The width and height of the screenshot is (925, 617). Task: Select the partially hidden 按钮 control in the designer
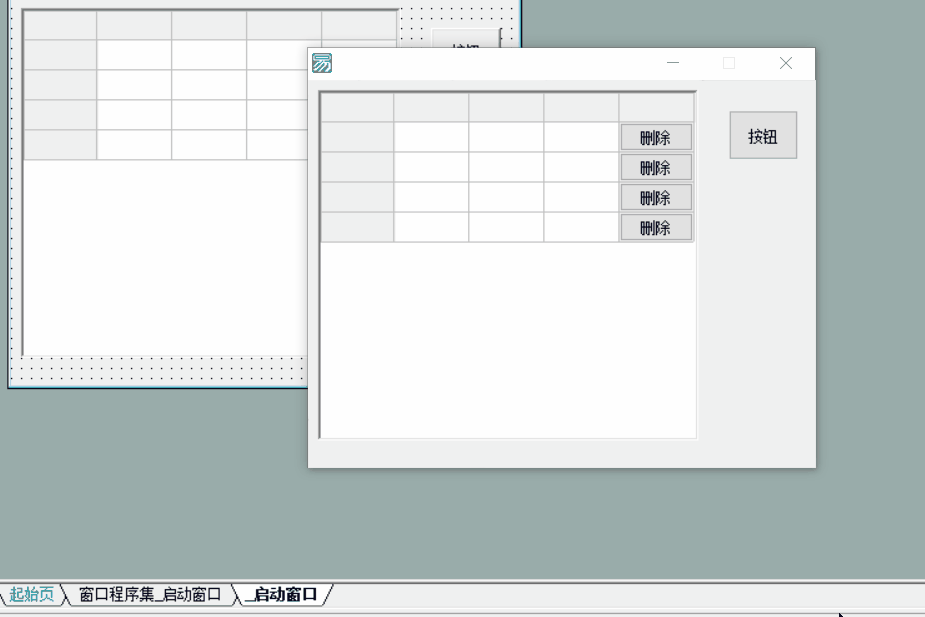(x=465, y=40)
